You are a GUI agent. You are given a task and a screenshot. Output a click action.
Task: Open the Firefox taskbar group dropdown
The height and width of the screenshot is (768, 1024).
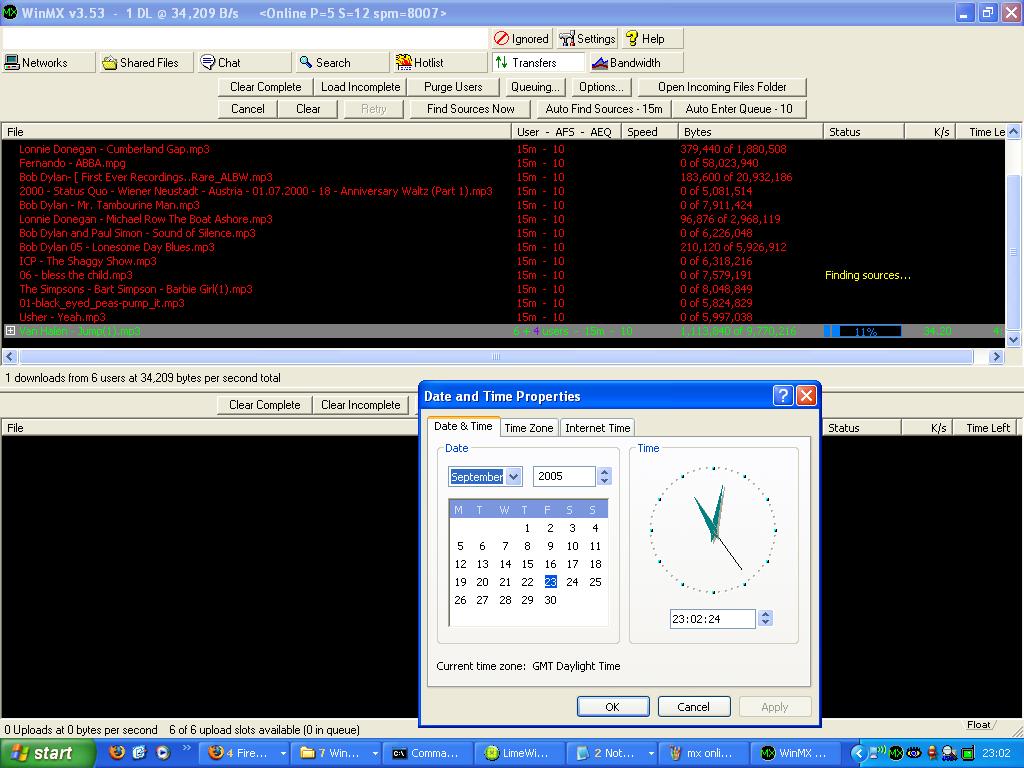[283, 753]
